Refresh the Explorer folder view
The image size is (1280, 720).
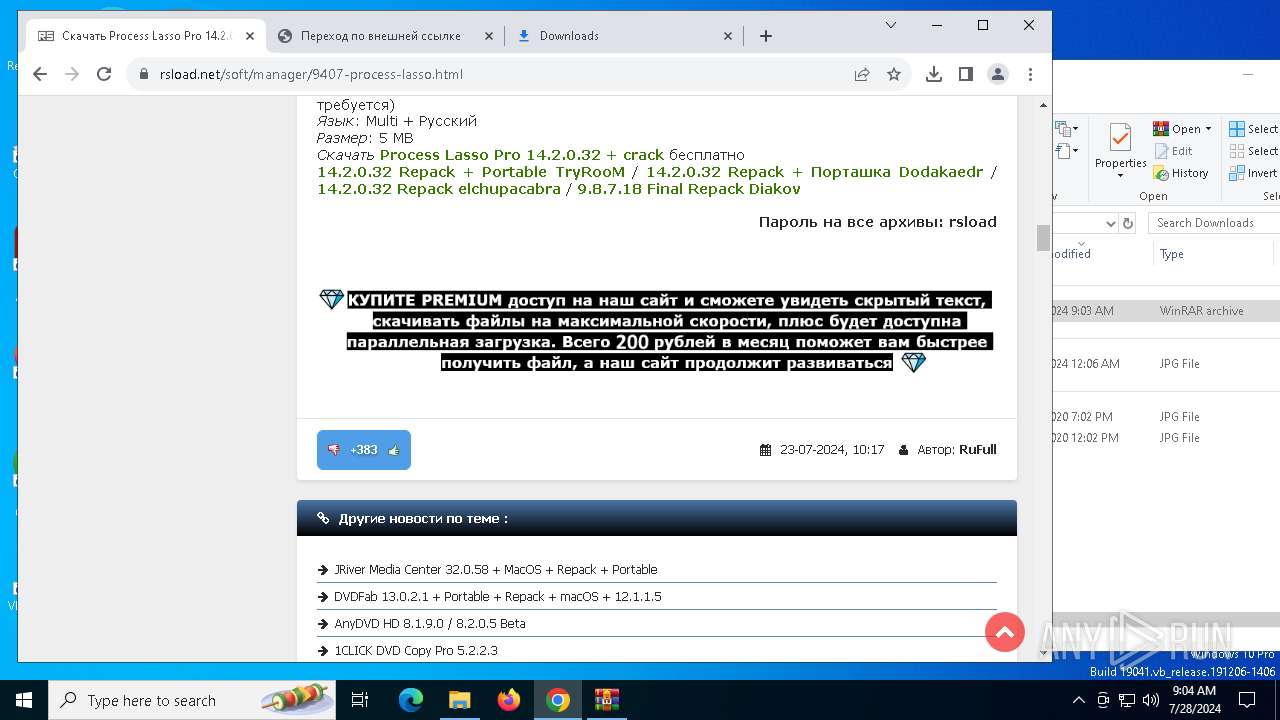tap(1128, 223)
